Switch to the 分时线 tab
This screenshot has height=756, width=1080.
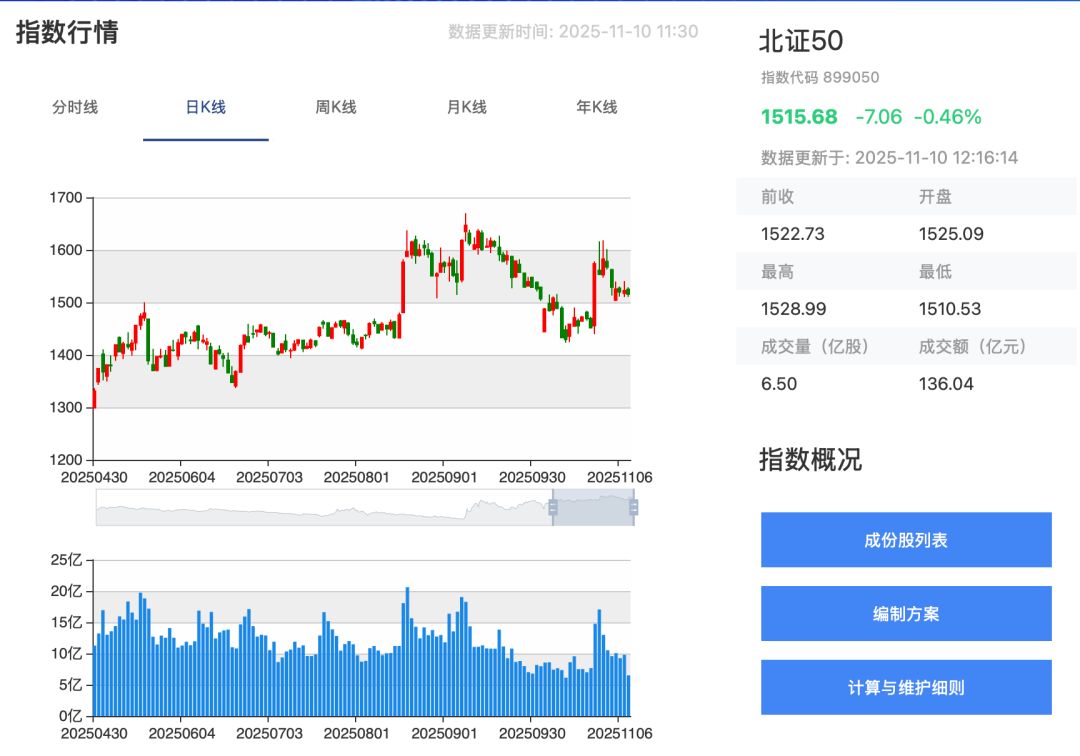pos(75,107)
